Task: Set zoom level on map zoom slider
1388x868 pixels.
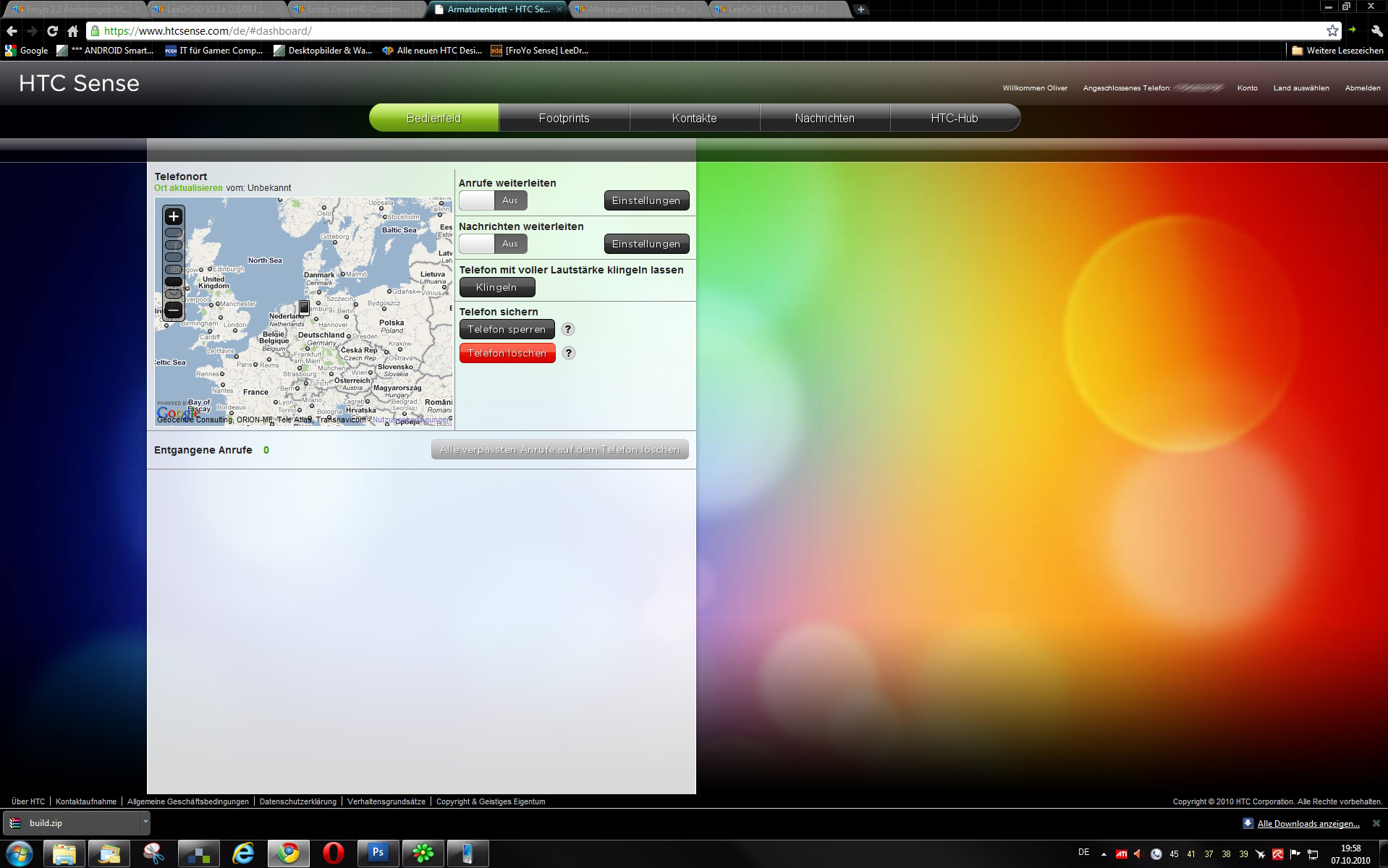Action: click(174, 263)
